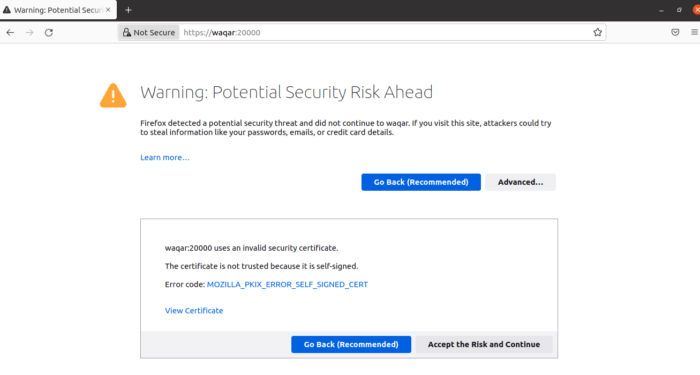700x375 pixels.
Task: Open the View Certificate link
Action: point(194,311)
